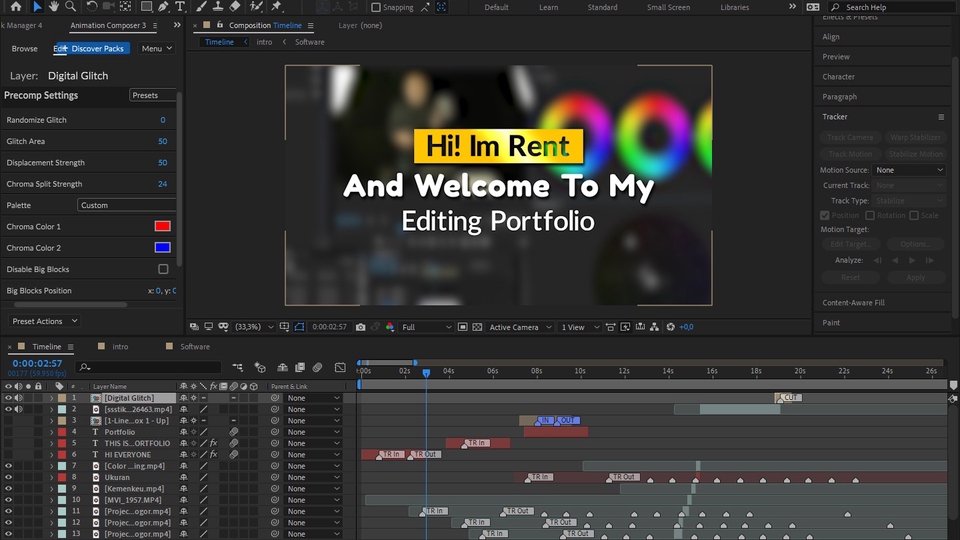Take a snapshot with camera icon

click(x=361, y=327)
